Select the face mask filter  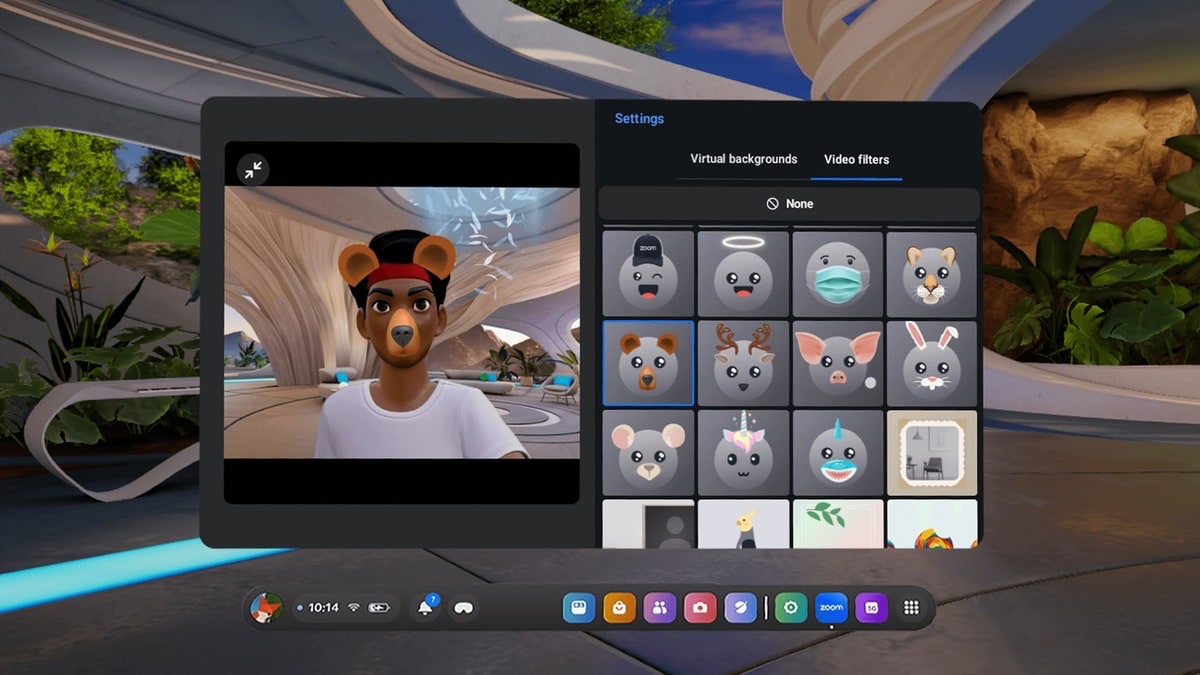(x=837, y=273)
